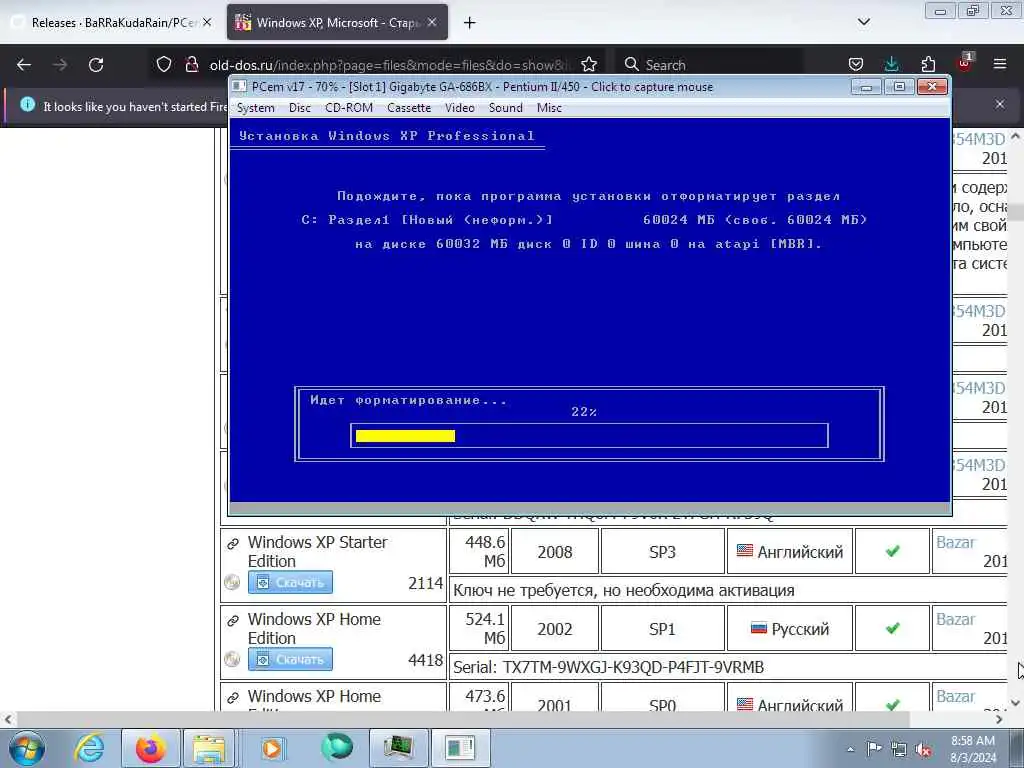Select the Windows XP, Microsoft browser tab
Screen dimensions: 1024x768
(x=338, y=22)
